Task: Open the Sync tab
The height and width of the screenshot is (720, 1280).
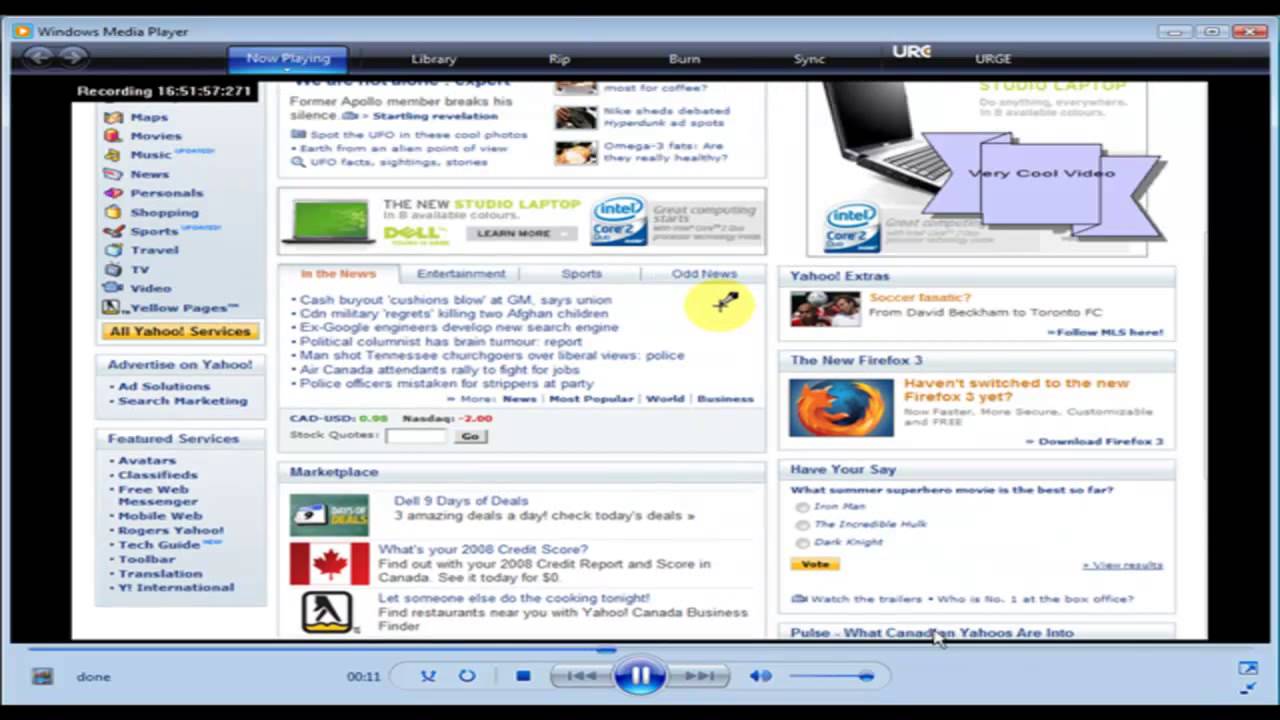Action: click(x=809, y=59)
